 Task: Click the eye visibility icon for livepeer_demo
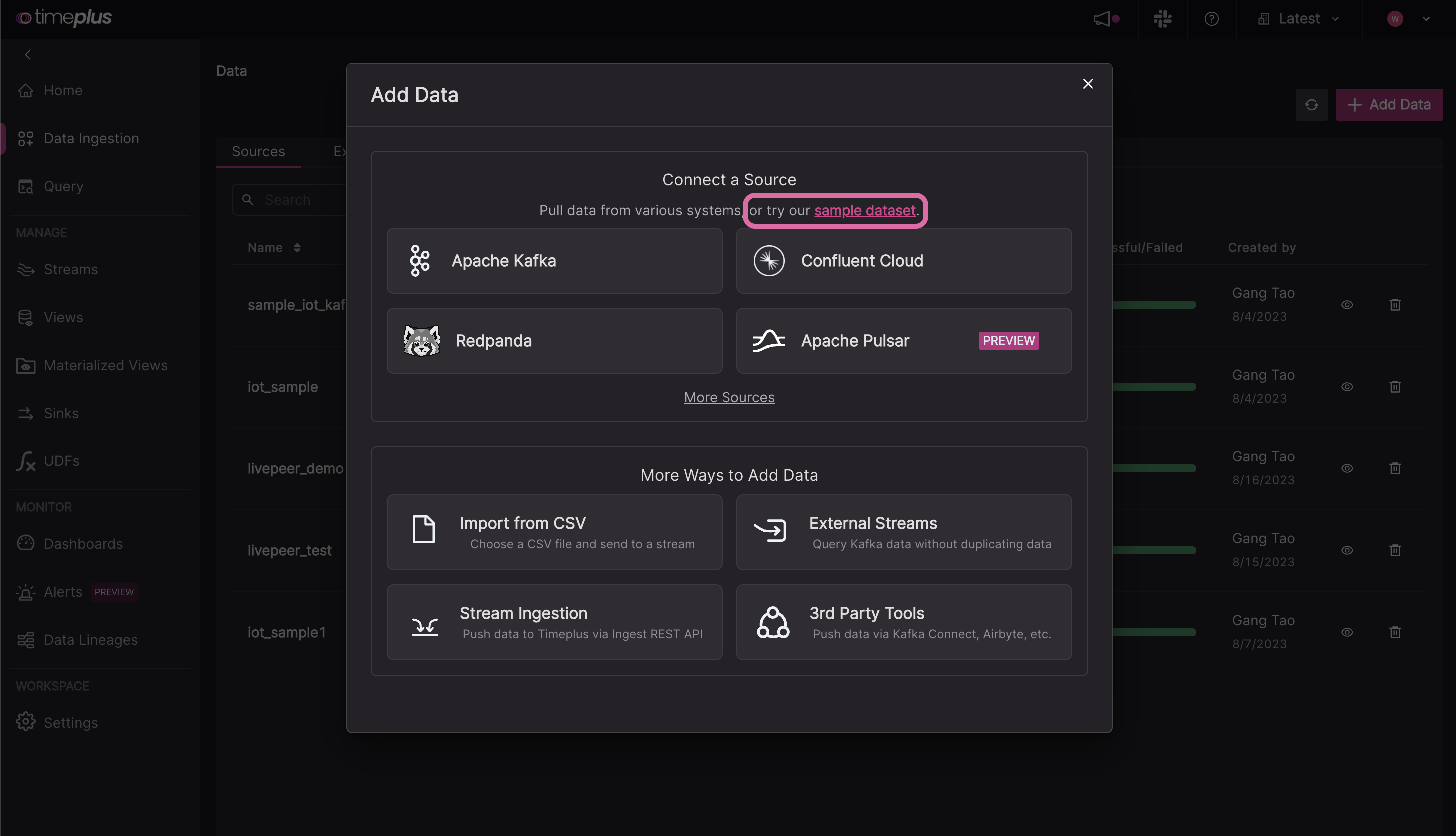point(1347,468)
